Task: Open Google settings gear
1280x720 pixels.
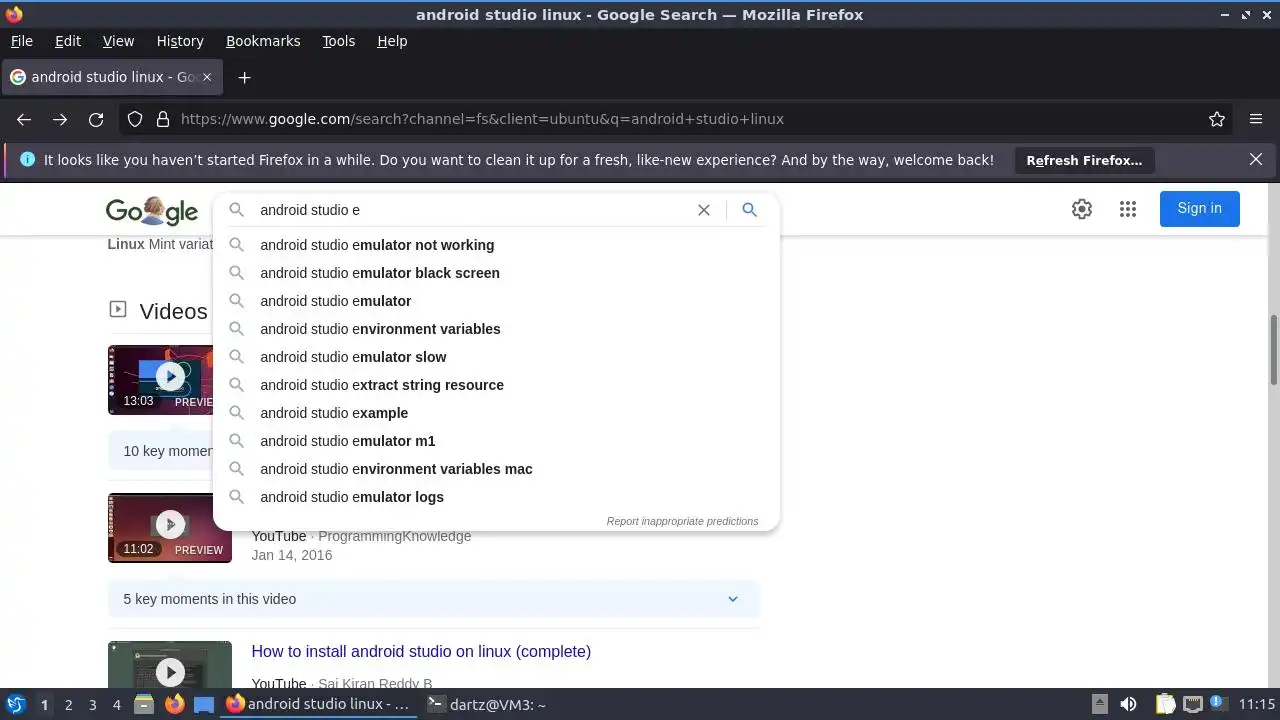Action: 1082,209
